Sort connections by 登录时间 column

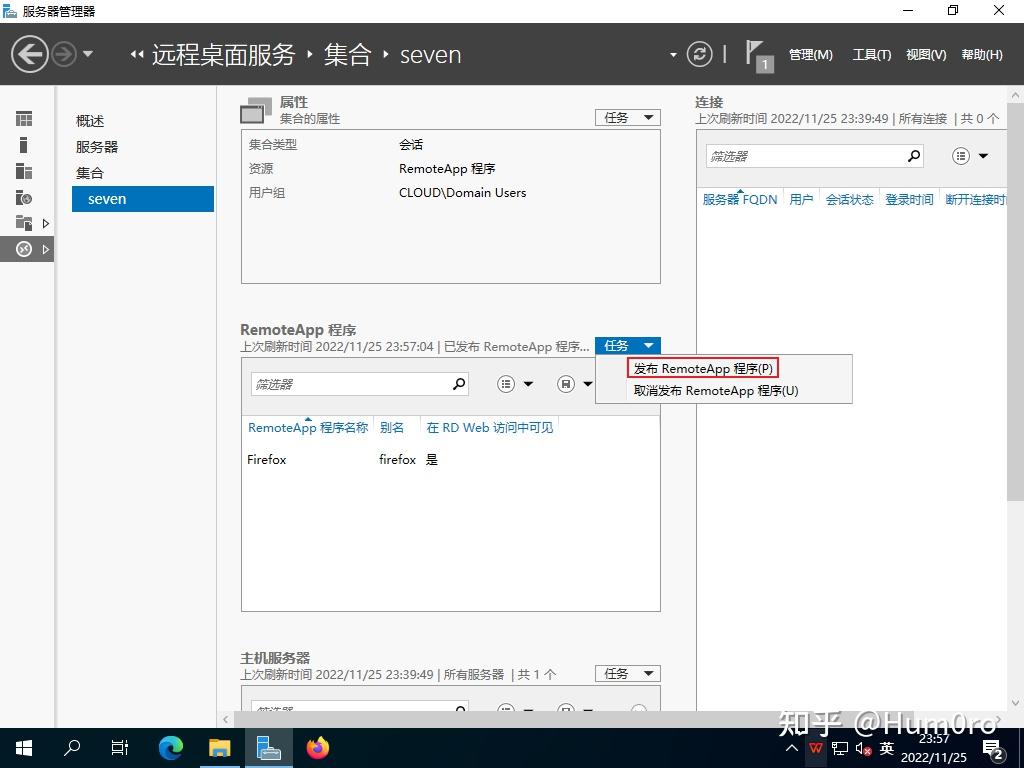909,199
